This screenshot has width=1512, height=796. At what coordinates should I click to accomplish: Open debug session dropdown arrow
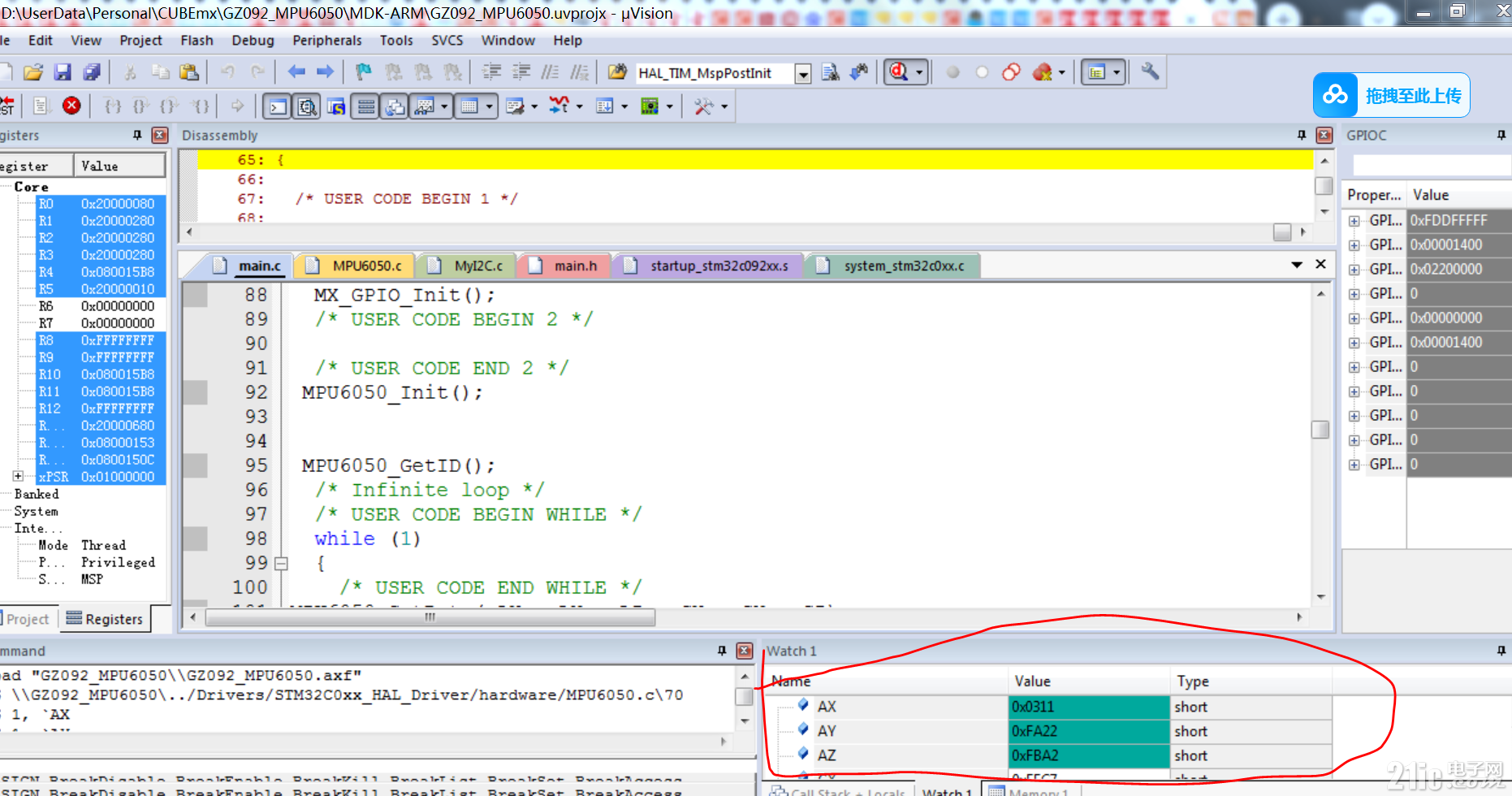click(x=919, y=73)
